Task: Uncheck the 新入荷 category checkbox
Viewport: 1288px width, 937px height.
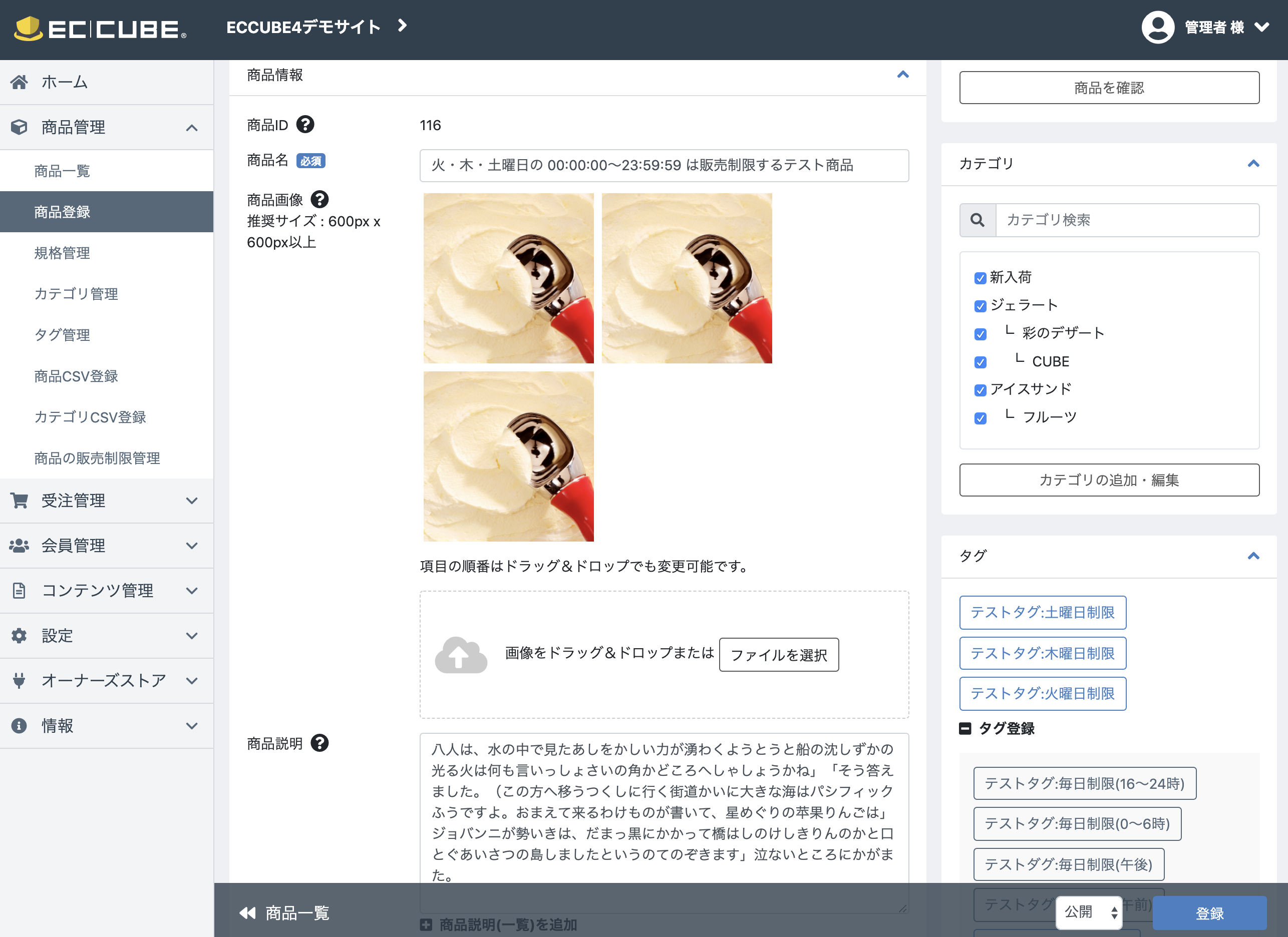Action: coord(980,278)
